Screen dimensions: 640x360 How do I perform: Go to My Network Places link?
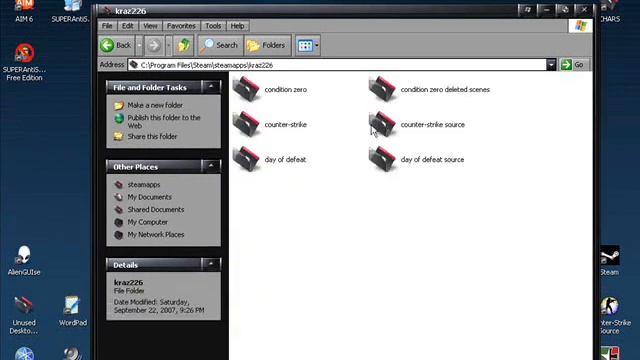pyautogui.click(x=156, y=235)
